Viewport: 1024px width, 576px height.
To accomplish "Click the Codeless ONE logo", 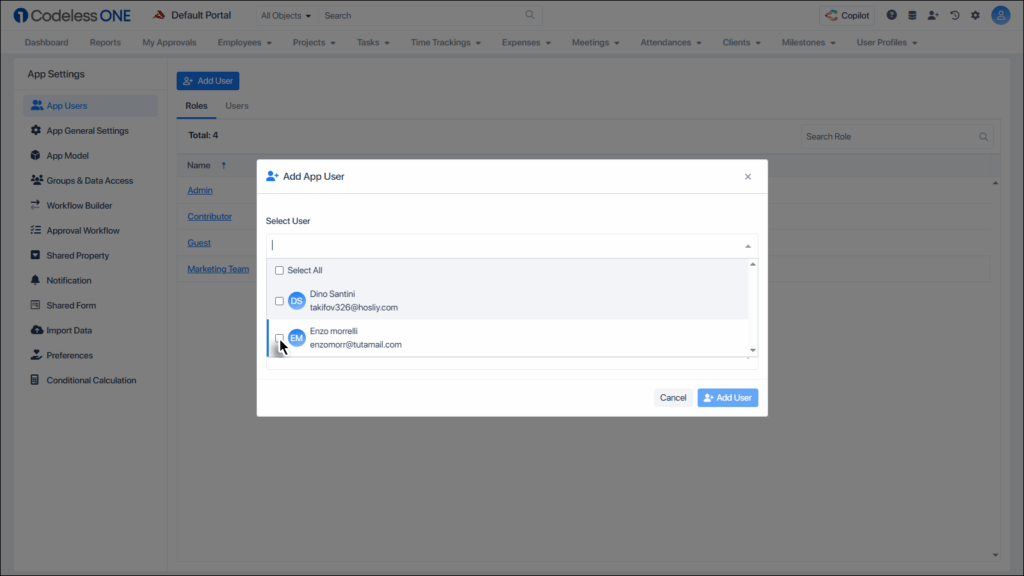I will click(72, 15).
